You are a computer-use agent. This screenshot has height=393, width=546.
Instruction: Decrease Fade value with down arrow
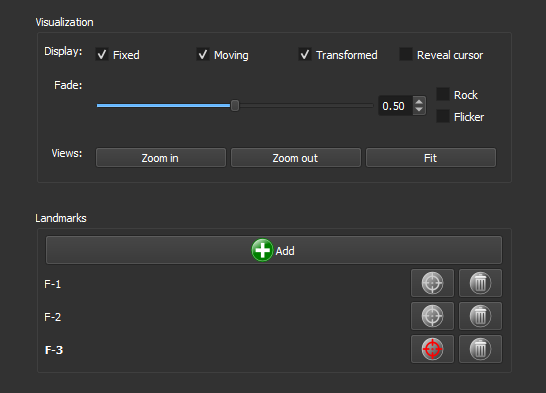pos(419,109)
